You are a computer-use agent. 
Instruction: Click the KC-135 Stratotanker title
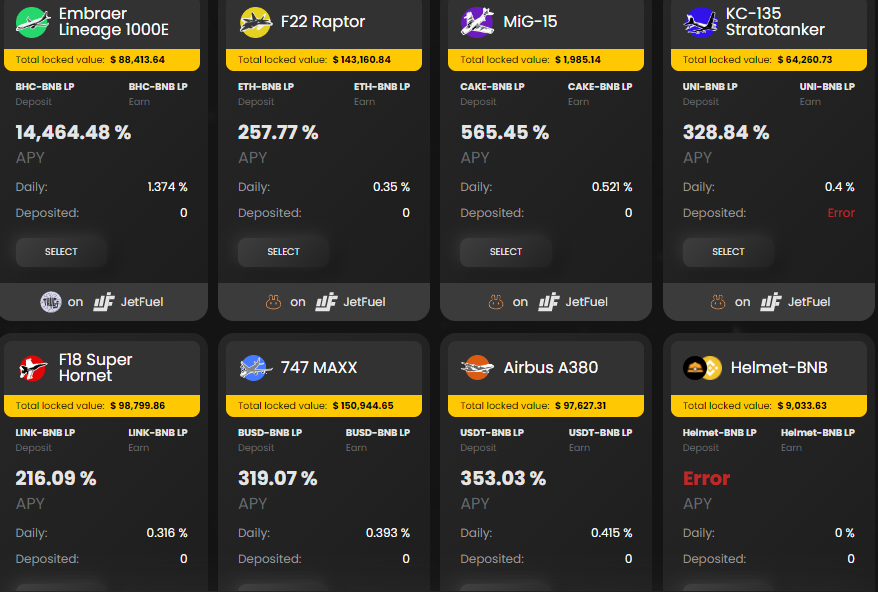pyautogui.click(x=775, y=22)
